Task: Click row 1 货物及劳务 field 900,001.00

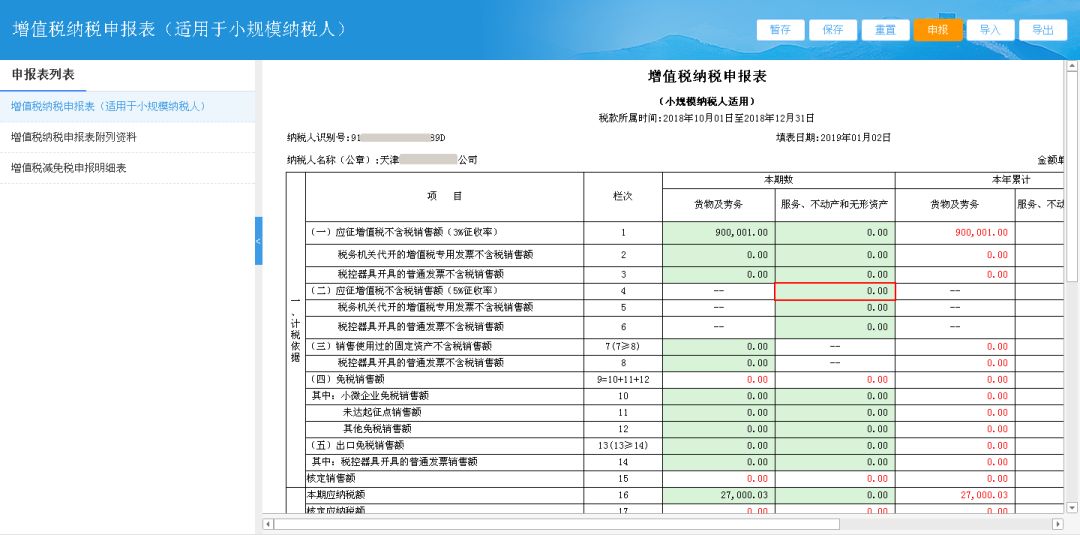Action: click(718, 233)
